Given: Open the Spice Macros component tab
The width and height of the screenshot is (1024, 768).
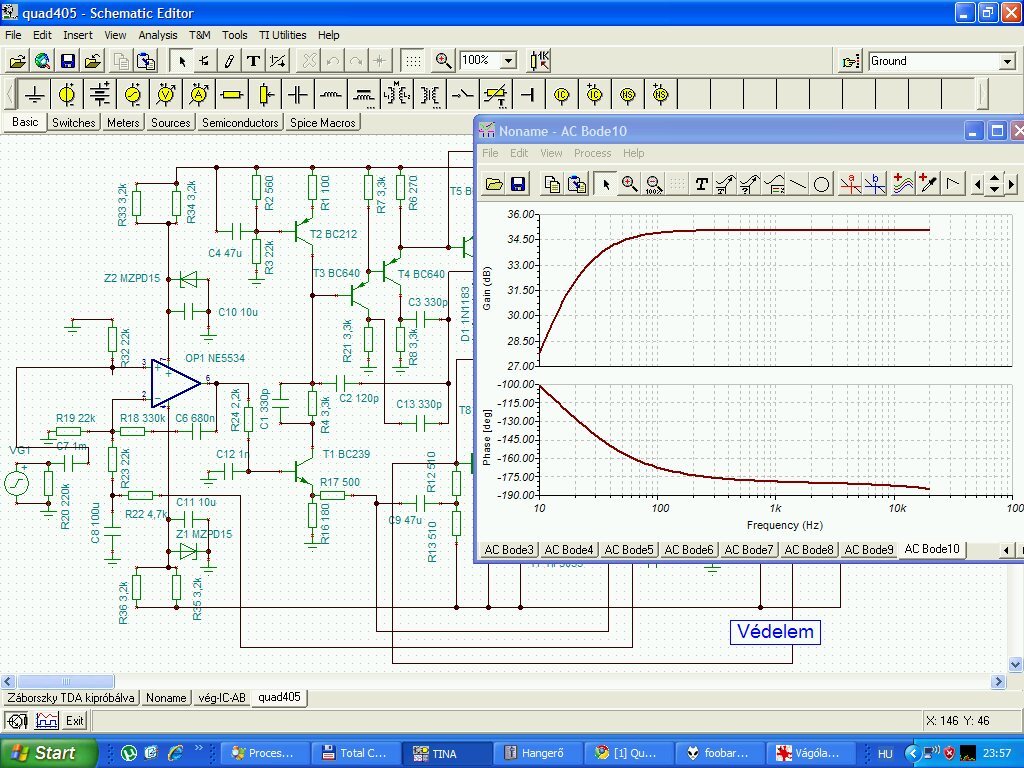Looking at the screenshot, I should (x=323, y=123).
